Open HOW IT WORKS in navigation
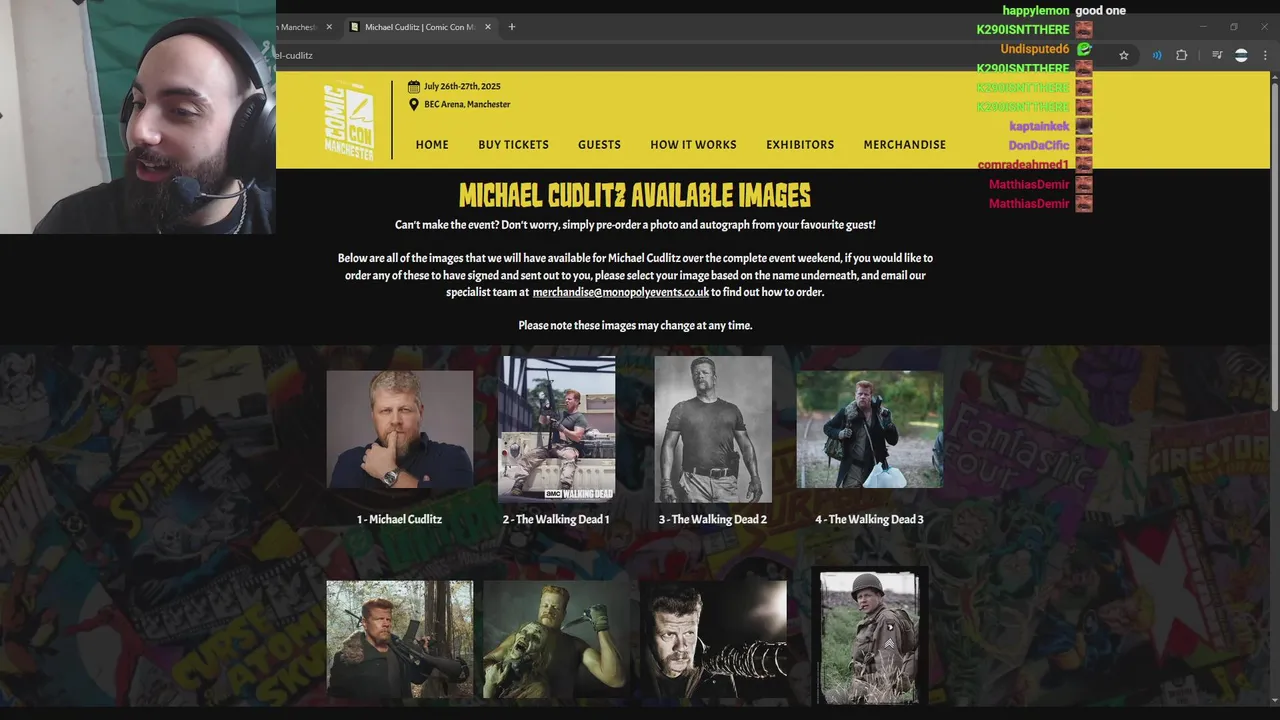1280x720 pixels. click(693, 145)
